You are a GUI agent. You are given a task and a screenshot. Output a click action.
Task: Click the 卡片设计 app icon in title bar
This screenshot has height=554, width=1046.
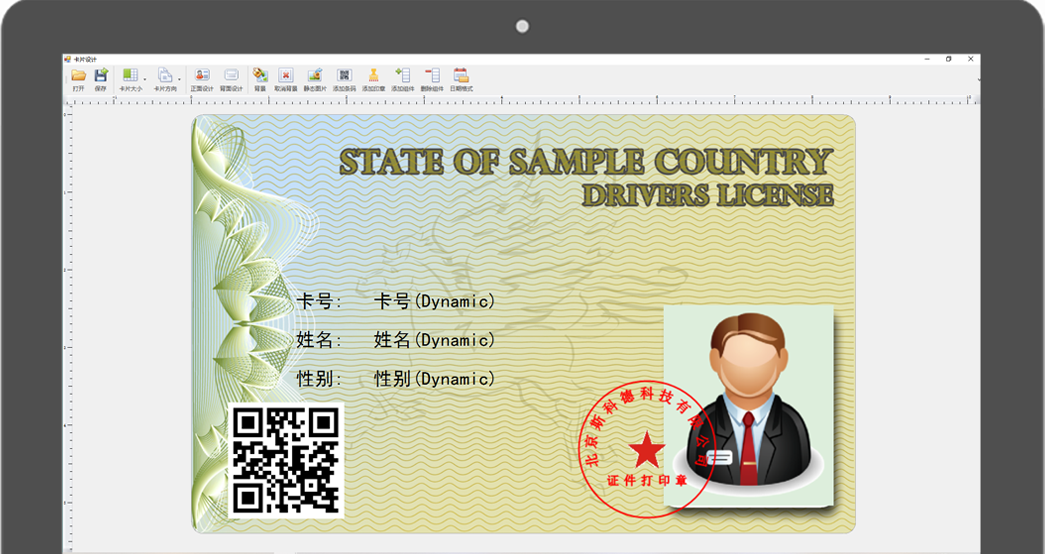click(68, 59)
